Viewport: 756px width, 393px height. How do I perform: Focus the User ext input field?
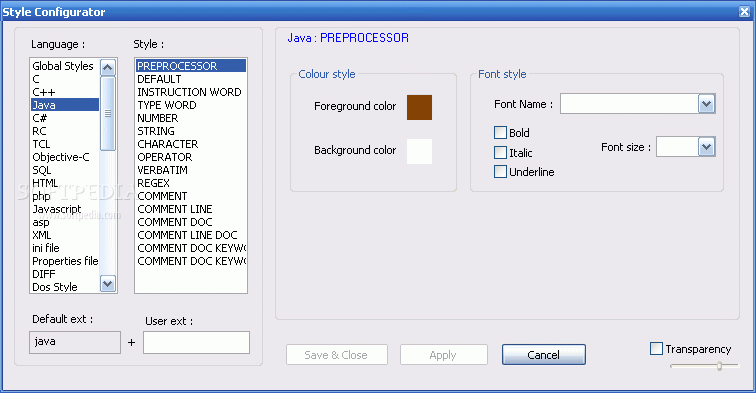196,342
